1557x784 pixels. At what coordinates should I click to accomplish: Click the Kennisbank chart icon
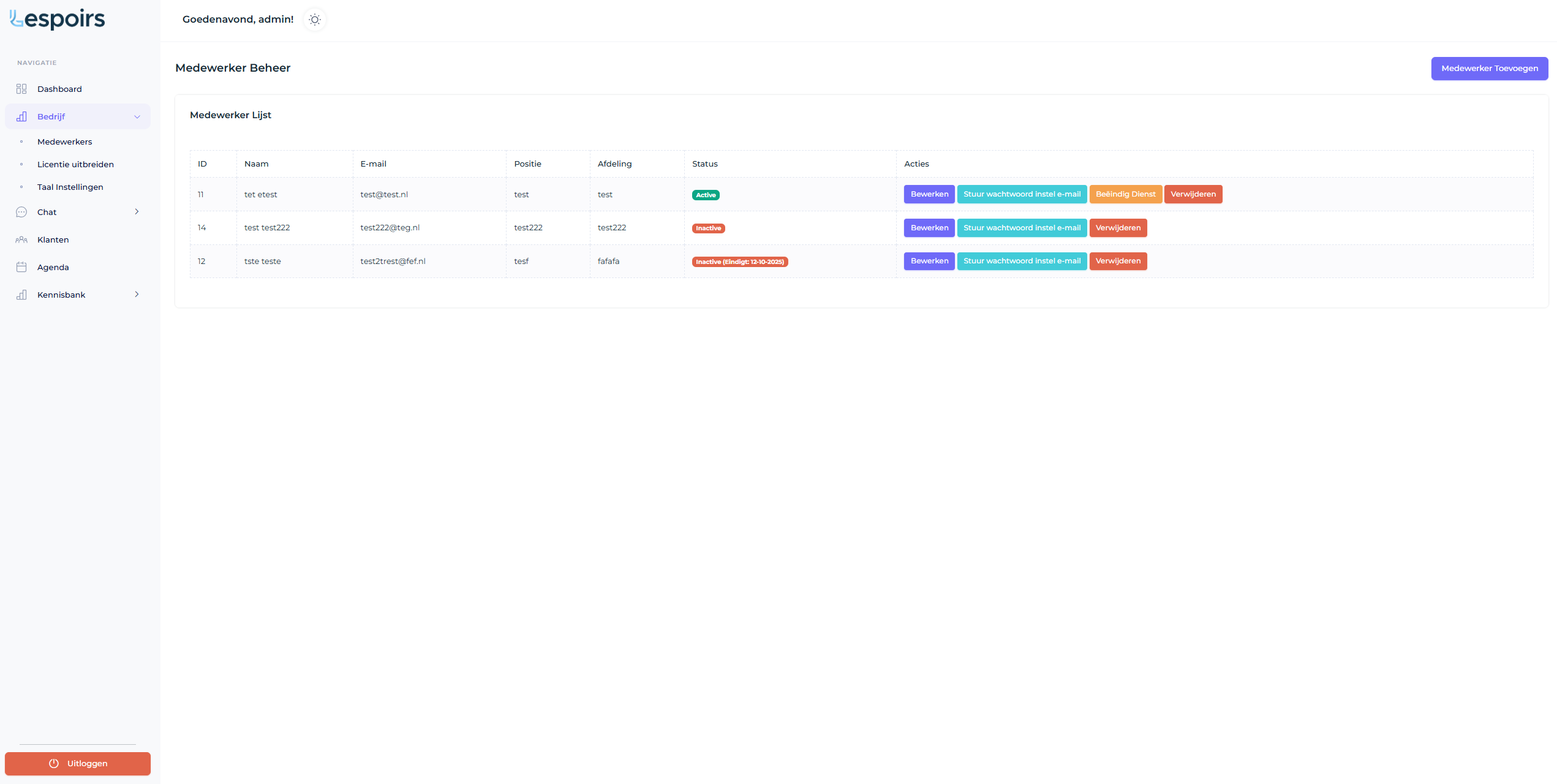click(x=21, y=295)
